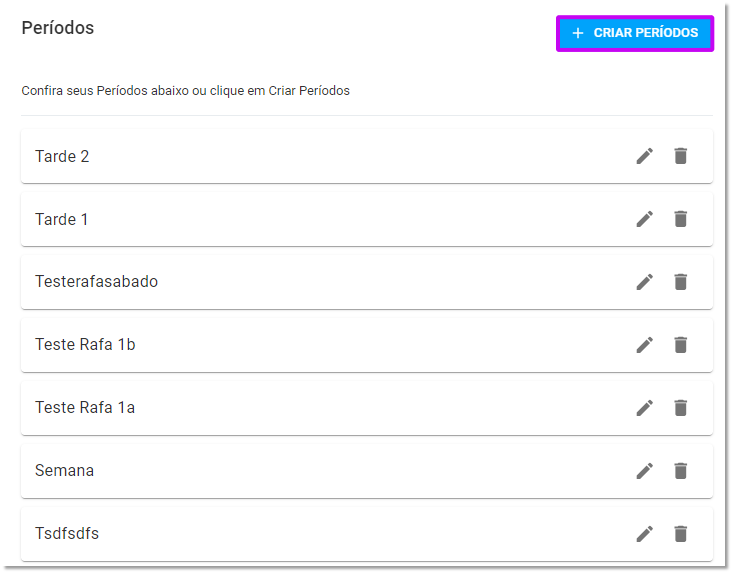Edit the Teste Rafa 1a period
Viewport: 732px width, 573px height.
645,408
